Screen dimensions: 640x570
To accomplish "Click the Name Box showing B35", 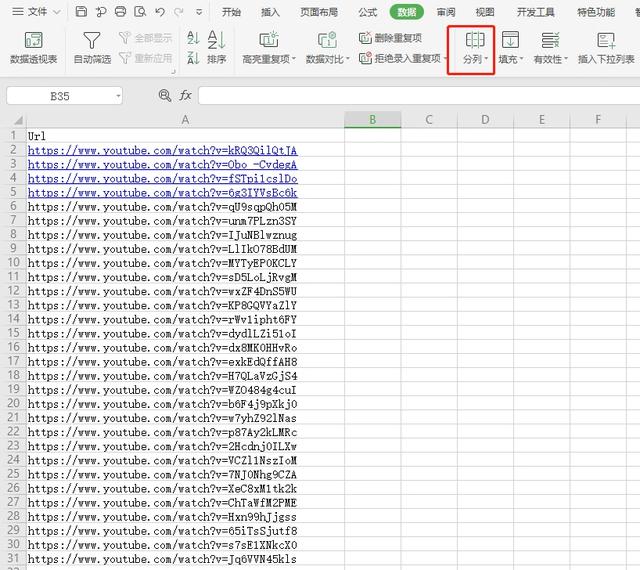I will 60,96.
